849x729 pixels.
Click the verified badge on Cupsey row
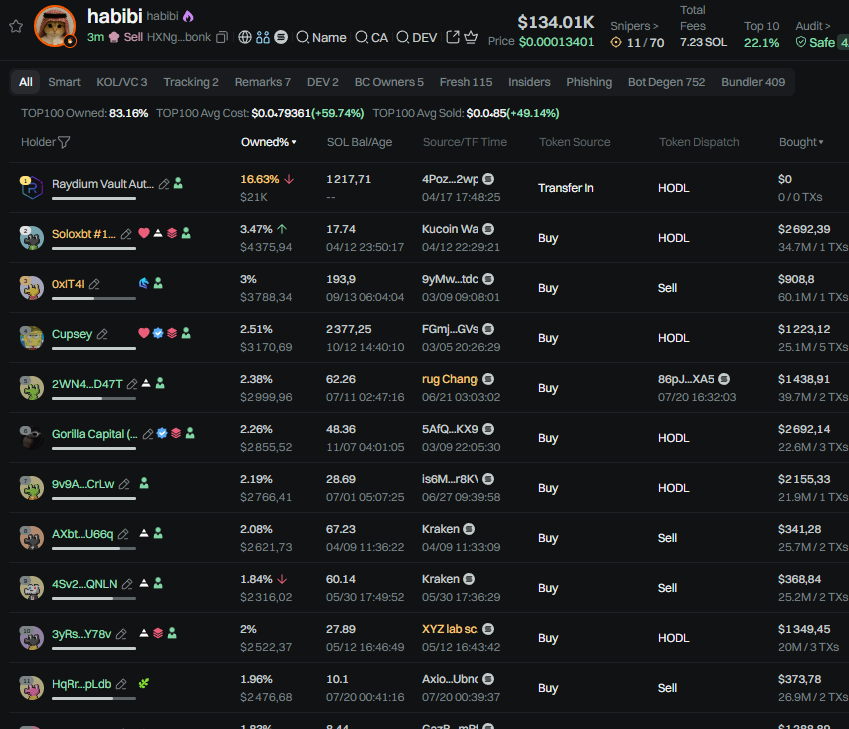click(x=158, y=333)
